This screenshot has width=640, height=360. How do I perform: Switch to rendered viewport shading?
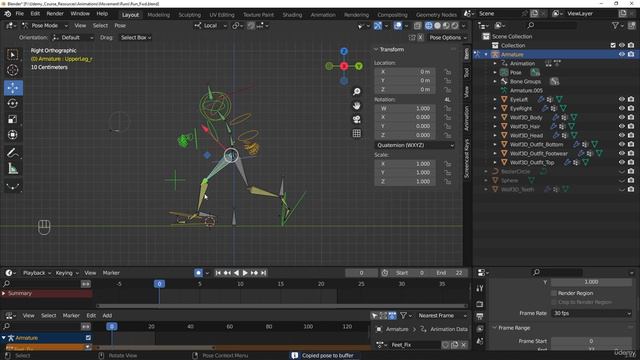[x=455, y=26]
